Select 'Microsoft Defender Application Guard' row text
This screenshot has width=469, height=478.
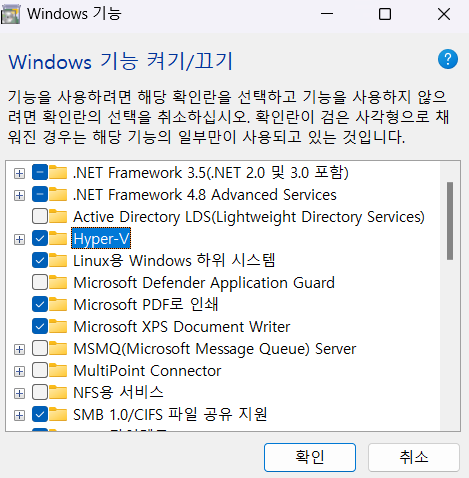pos(204,283)
